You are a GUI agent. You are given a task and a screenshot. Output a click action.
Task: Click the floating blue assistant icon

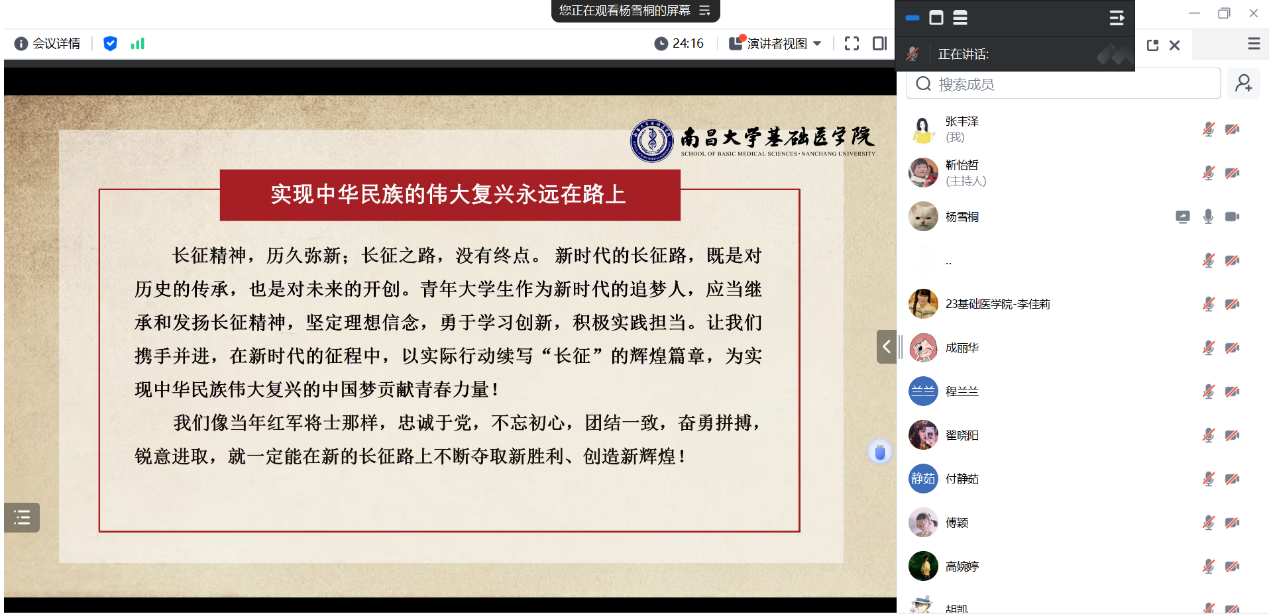click(880, 453)
